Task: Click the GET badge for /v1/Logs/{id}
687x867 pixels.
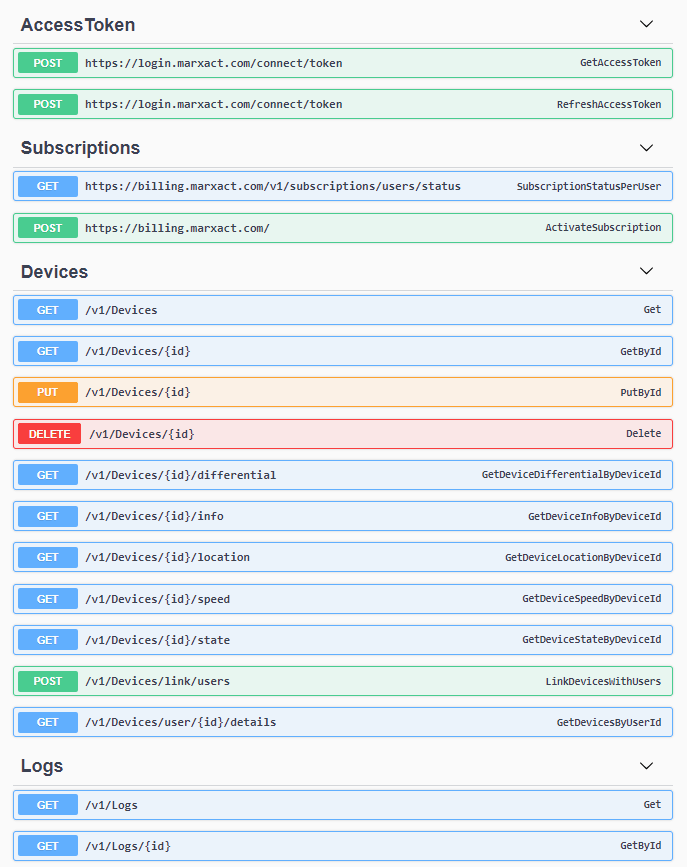Action: pyautogui.click(x=48, y=846)
